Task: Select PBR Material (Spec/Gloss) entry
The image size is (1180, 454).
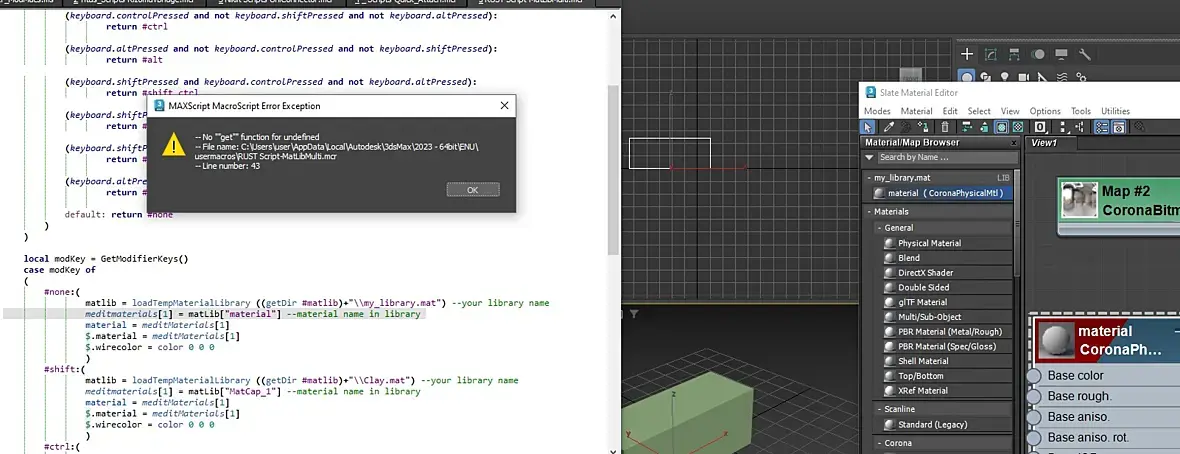Action: click(947, 346)
